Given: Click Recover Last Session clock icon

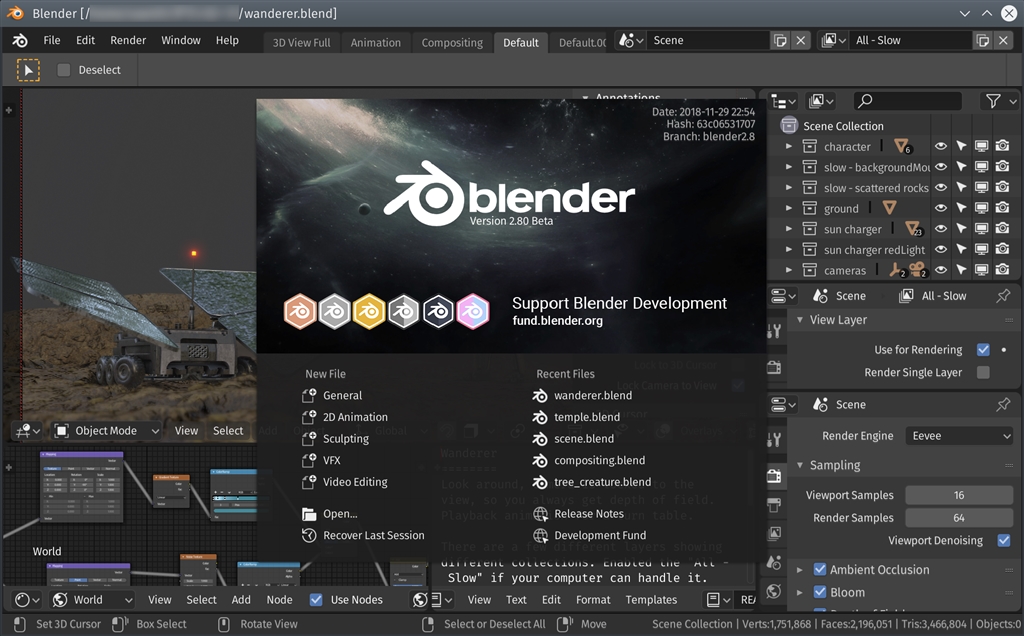Looking at the screenshot, I should [x=309, y=535].
